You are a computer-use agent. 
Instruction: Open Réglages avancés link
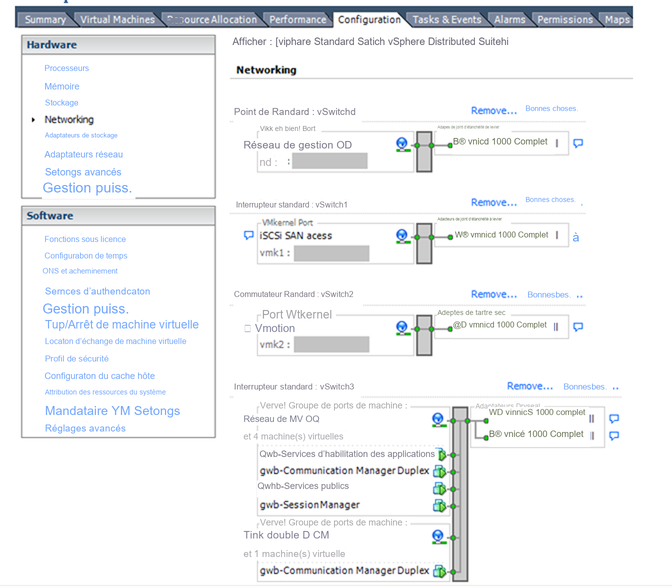click(x=85, y=428)
